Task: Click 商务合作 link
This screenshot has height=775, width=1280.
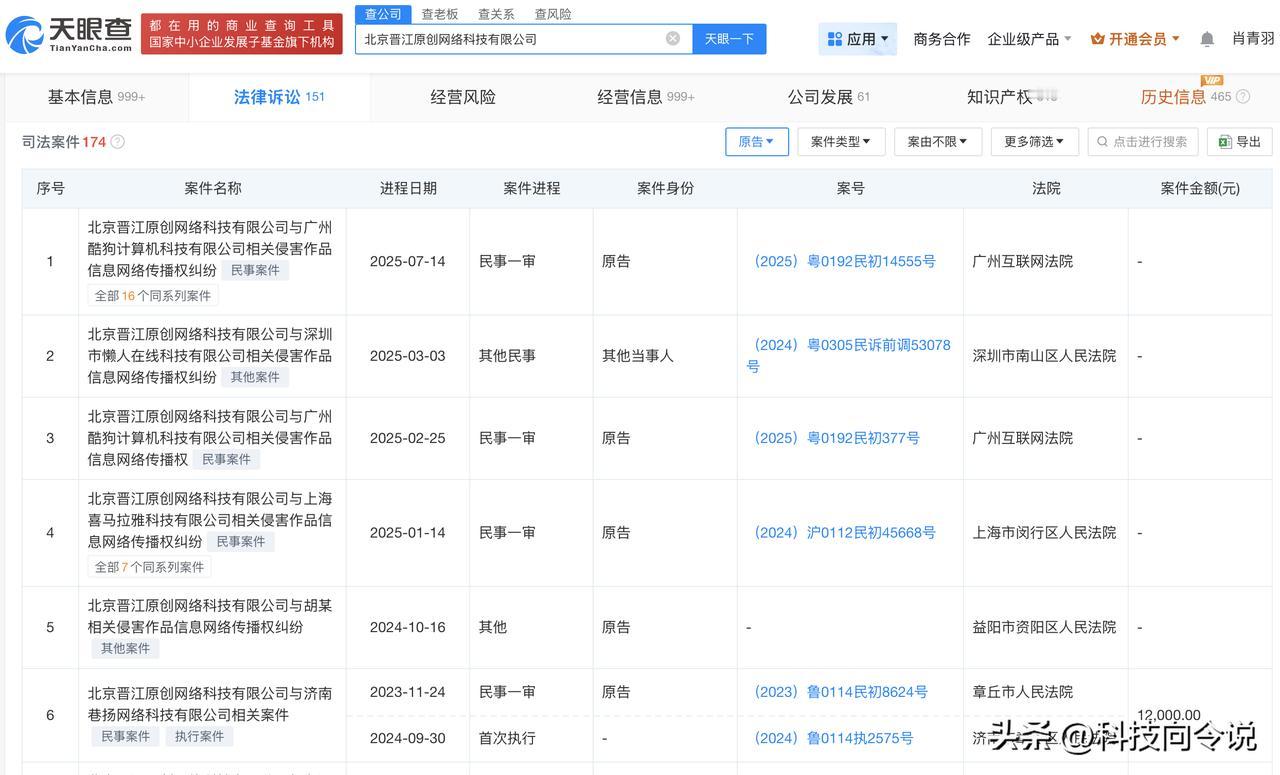Action: [x=942, y=39]
